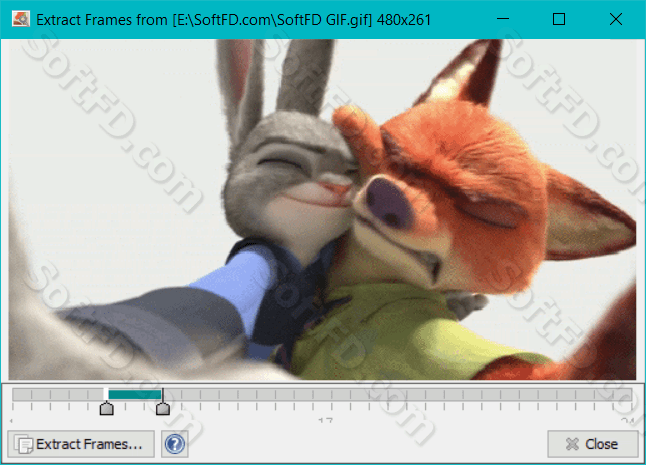The image size is (646, 465).
Task: Click the GIF preview image
Action: click(x=322, y=209)
